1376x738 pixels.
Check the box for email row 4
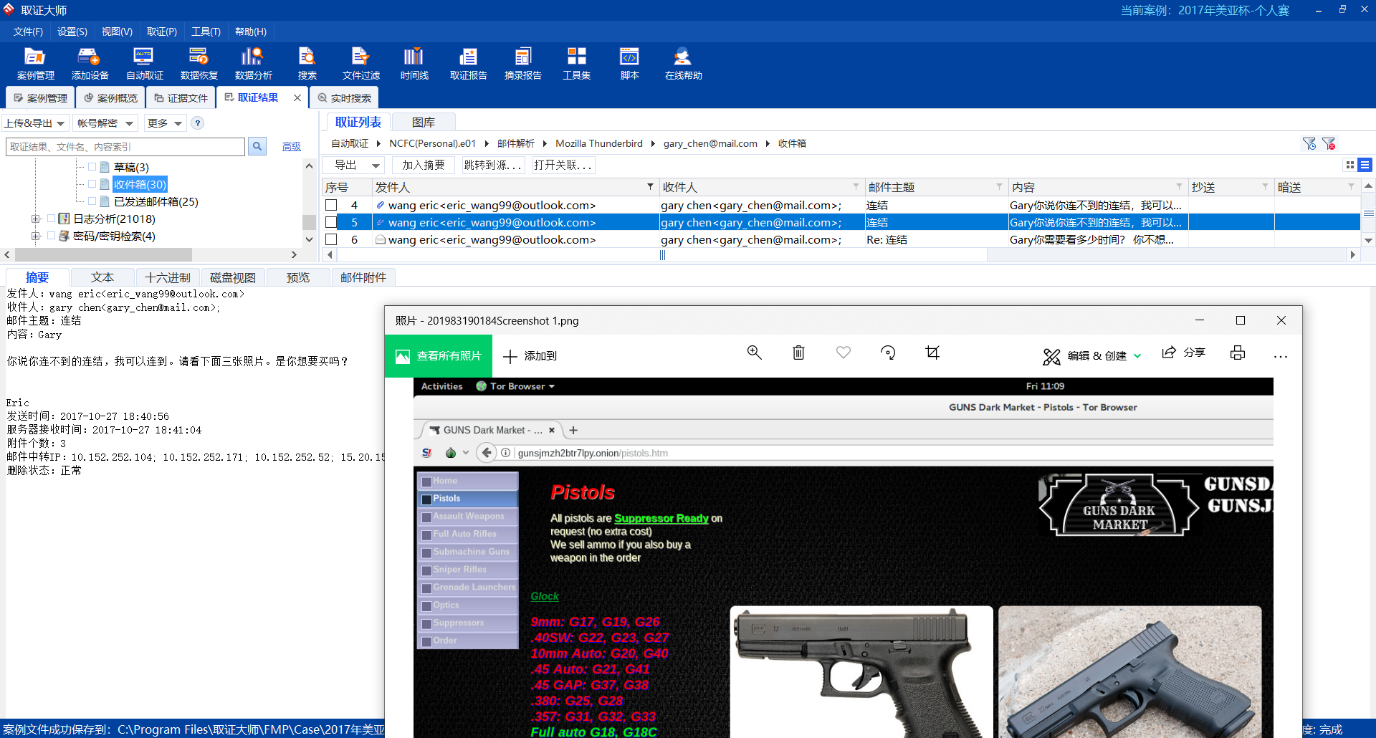pos(331,205)
